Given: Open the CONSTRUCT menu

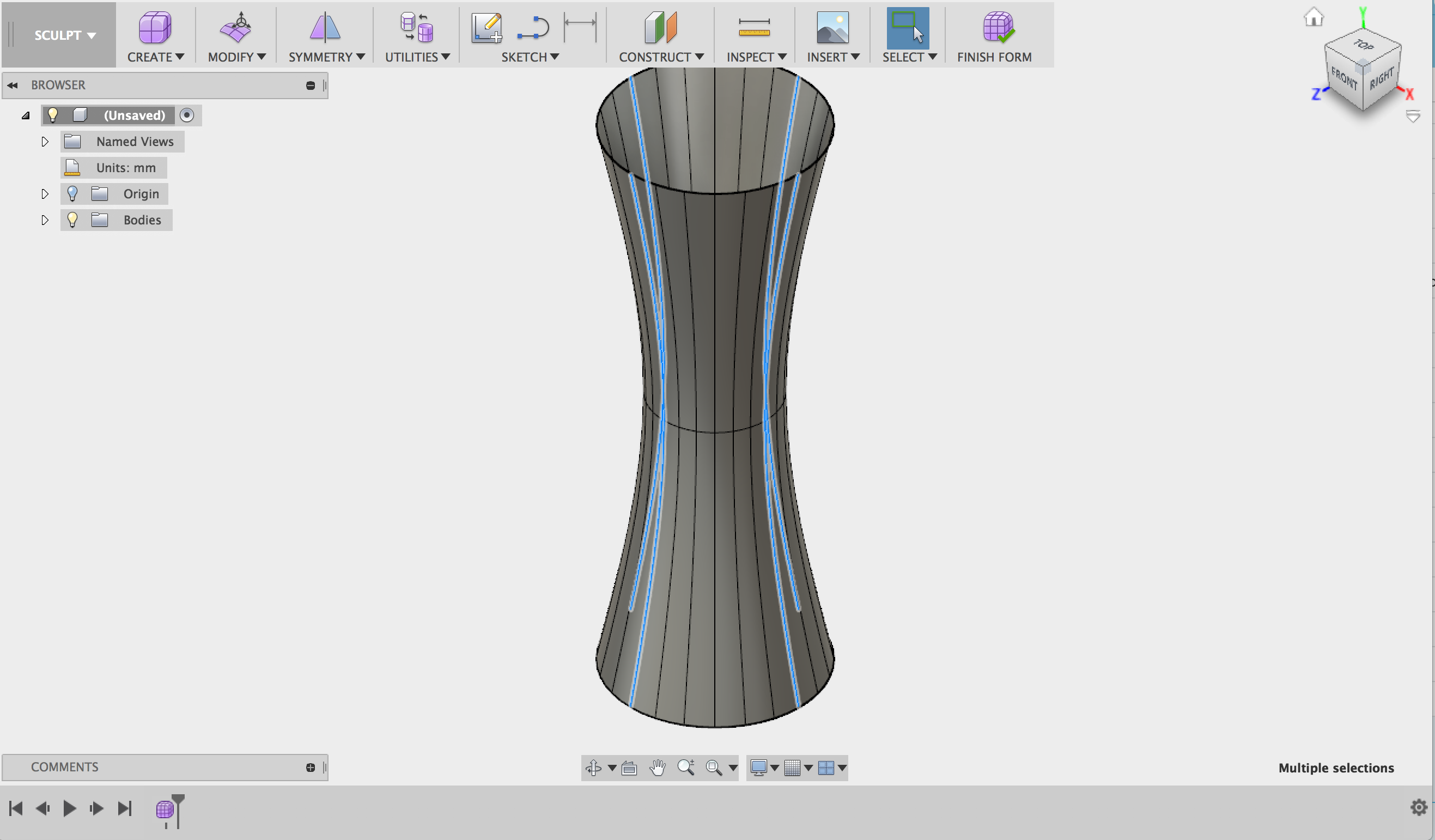Looking at the screenshot, I should coord(661,57).
